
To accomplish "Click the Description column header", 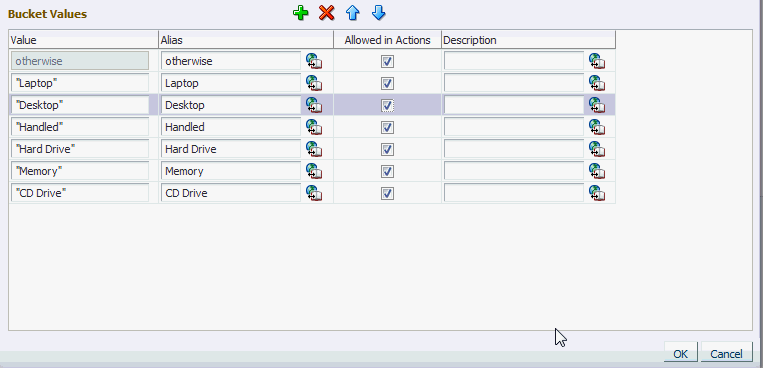I will 528,40.
